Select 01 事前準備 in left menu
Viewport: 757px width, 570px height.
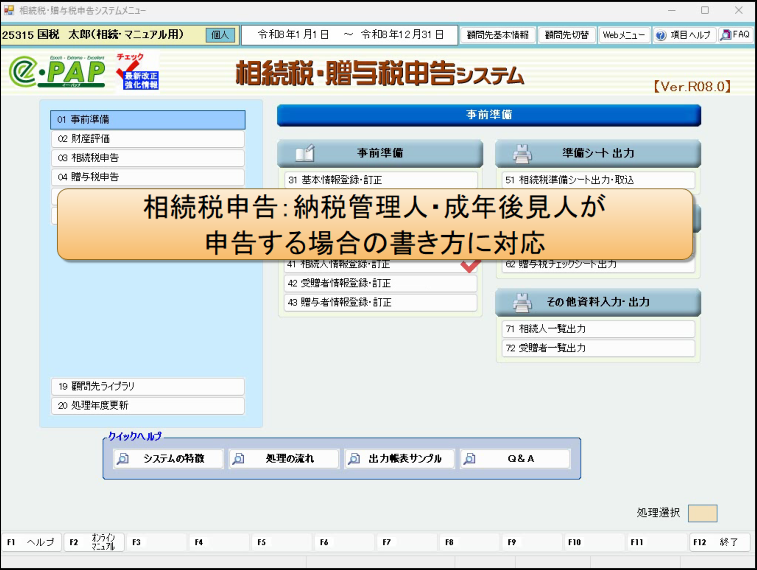(148, 120)
